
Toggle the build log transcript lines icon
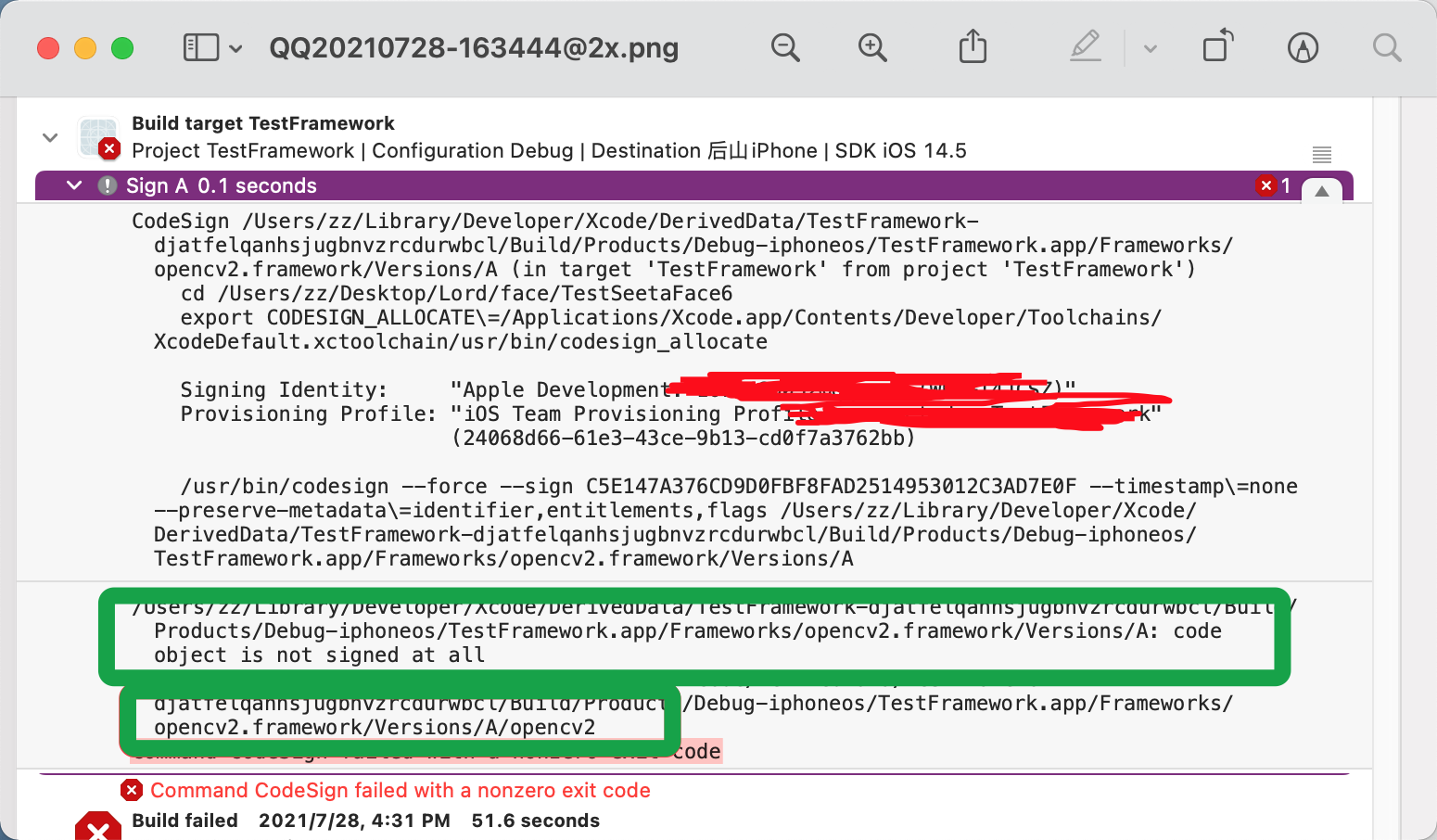click(x=1322, y=154)
